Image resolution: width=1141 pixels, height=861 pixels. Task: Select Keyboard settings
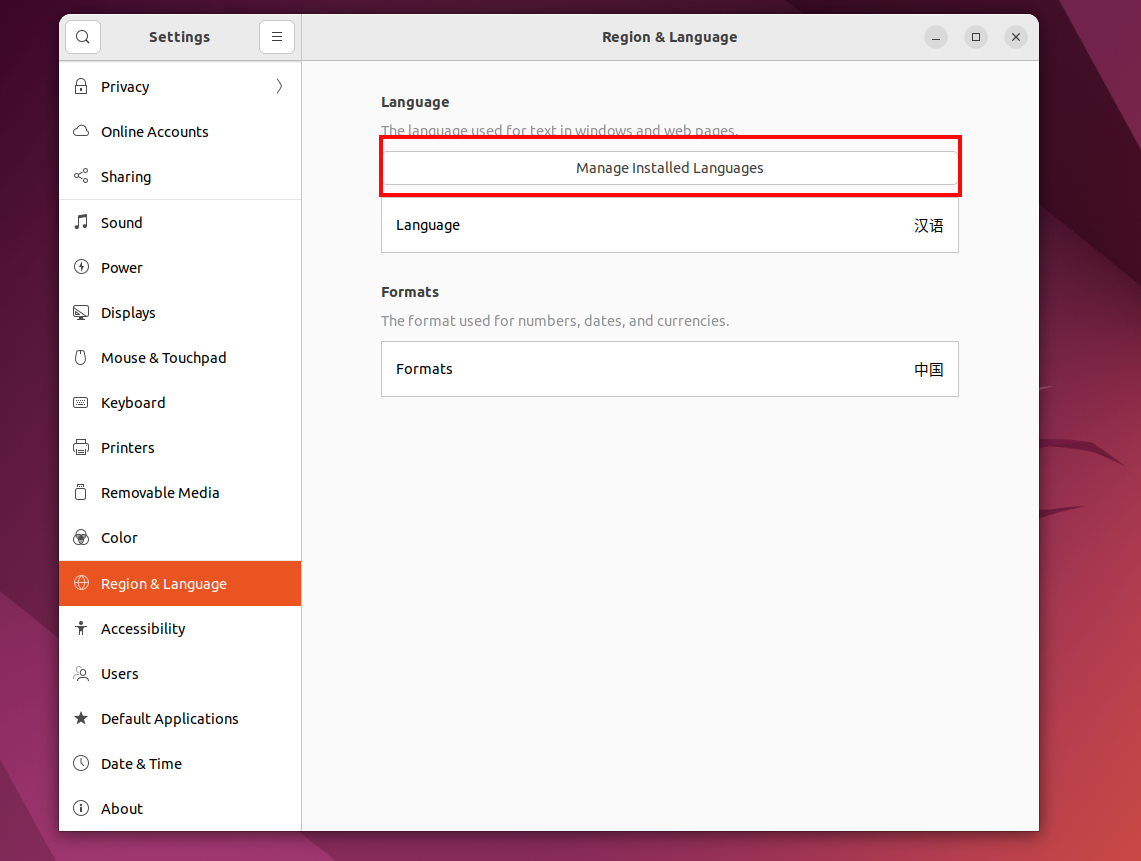click(180, 403)
